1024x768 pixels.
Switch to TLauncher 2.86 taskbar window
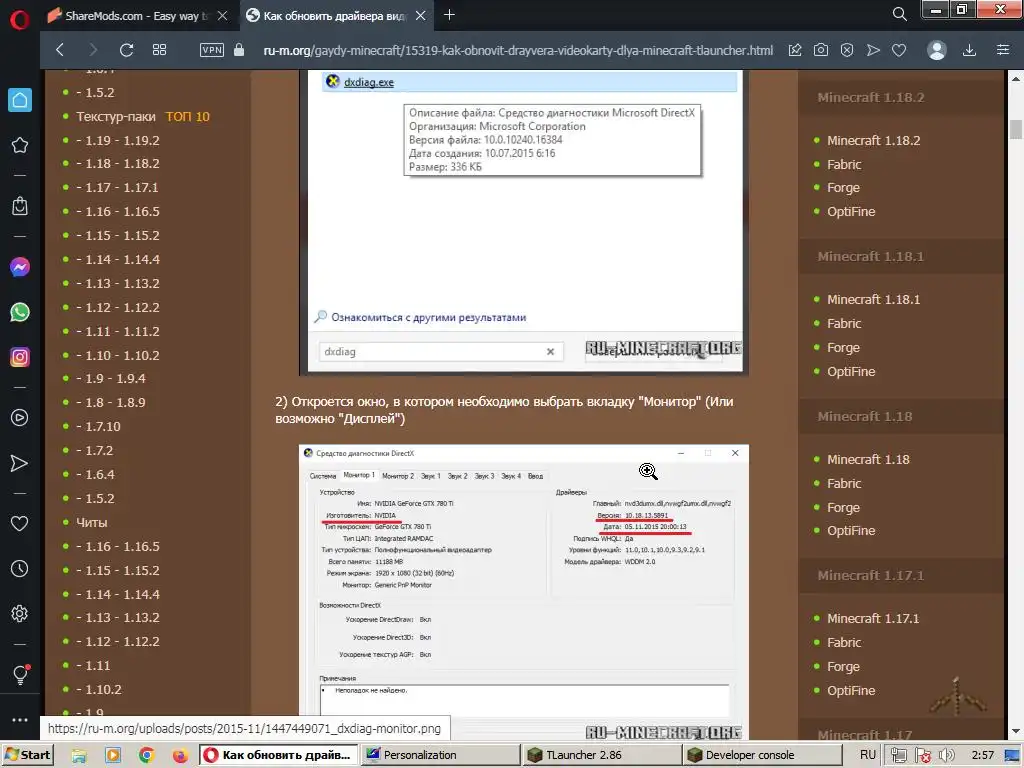(601, 755)
